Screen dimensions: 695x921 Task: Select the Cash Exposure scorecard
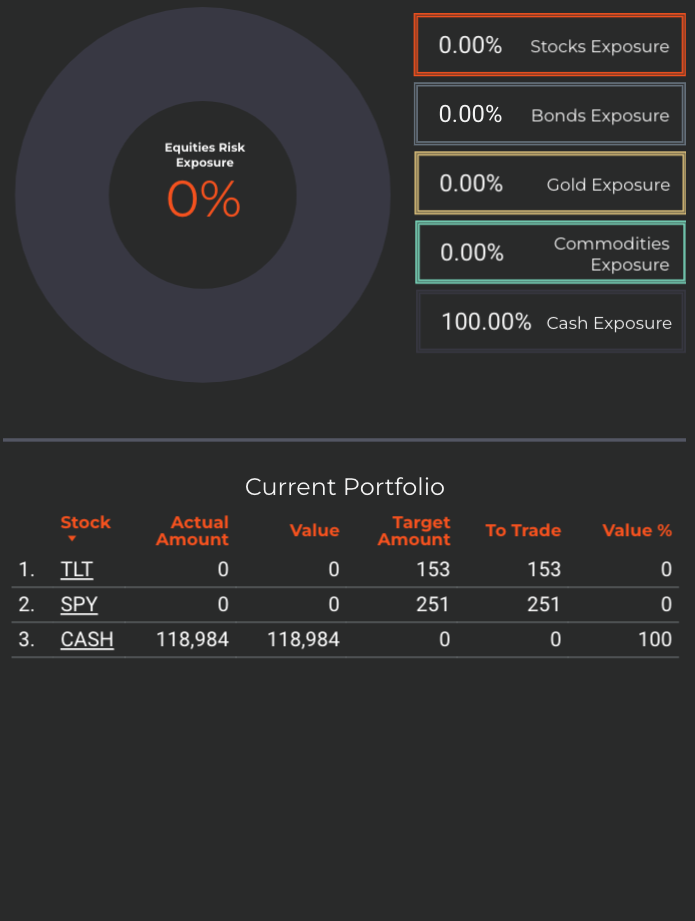coord(551,322)
